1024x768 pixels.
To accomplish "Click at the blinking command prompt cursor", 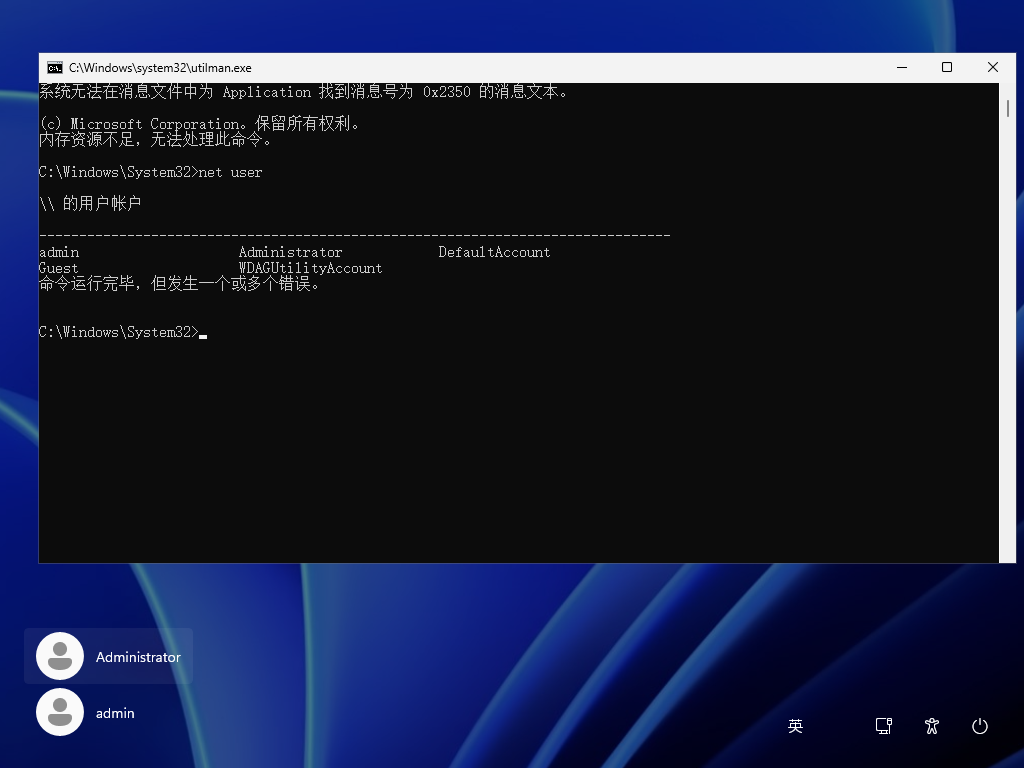I will (203, 333).
